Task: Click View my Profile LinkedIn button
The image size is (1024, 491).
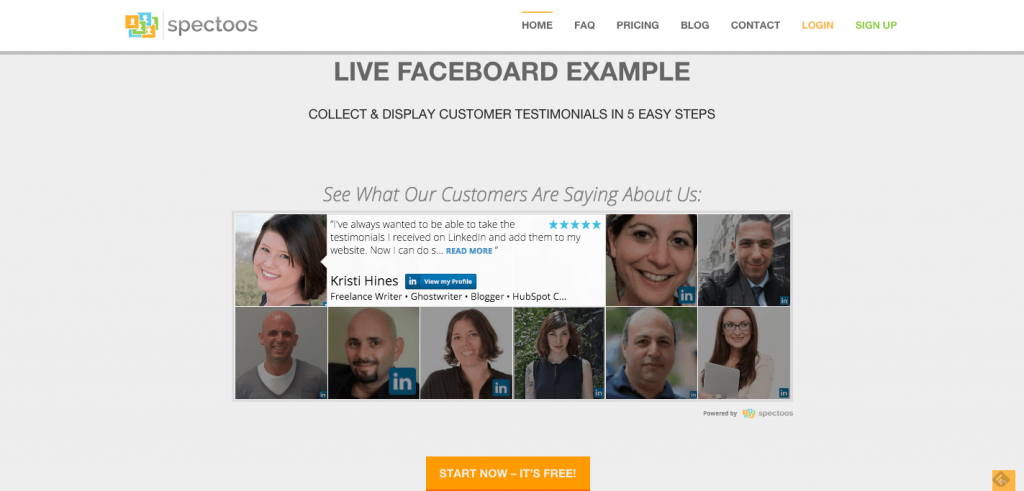Action: point(441,281)
